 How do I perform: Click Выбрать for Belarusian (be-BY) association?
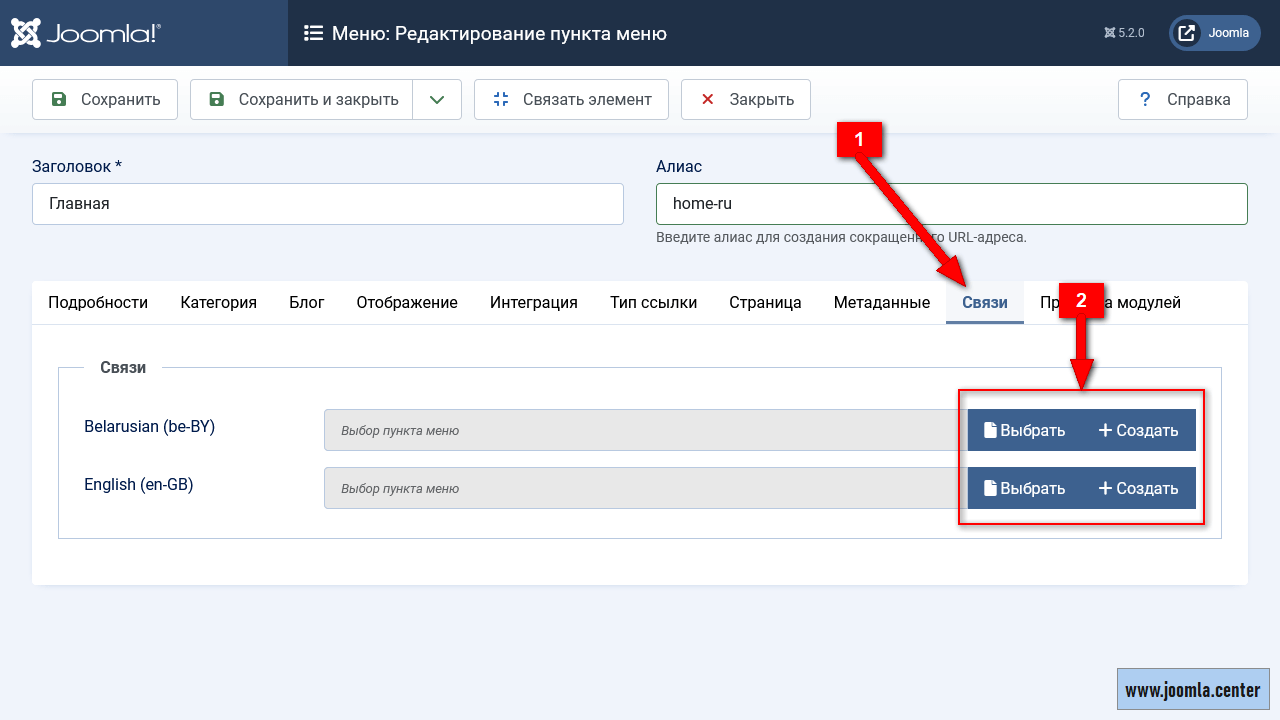point(1024,430)
